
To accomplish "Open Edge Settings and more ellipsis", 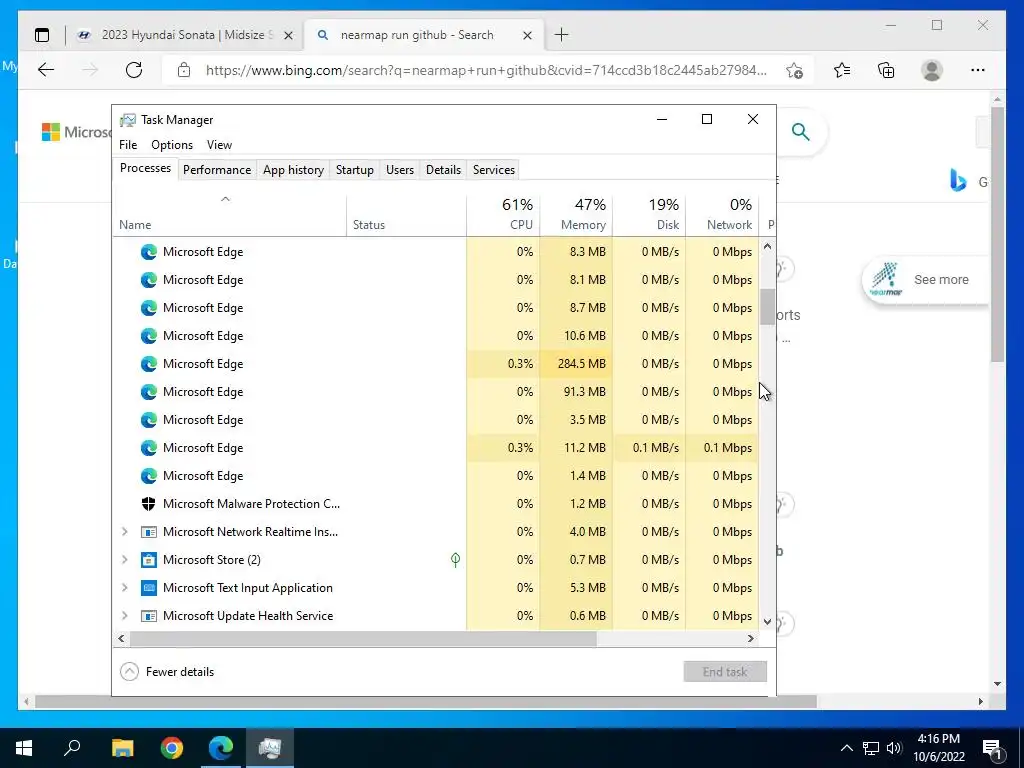I will 978,70.
